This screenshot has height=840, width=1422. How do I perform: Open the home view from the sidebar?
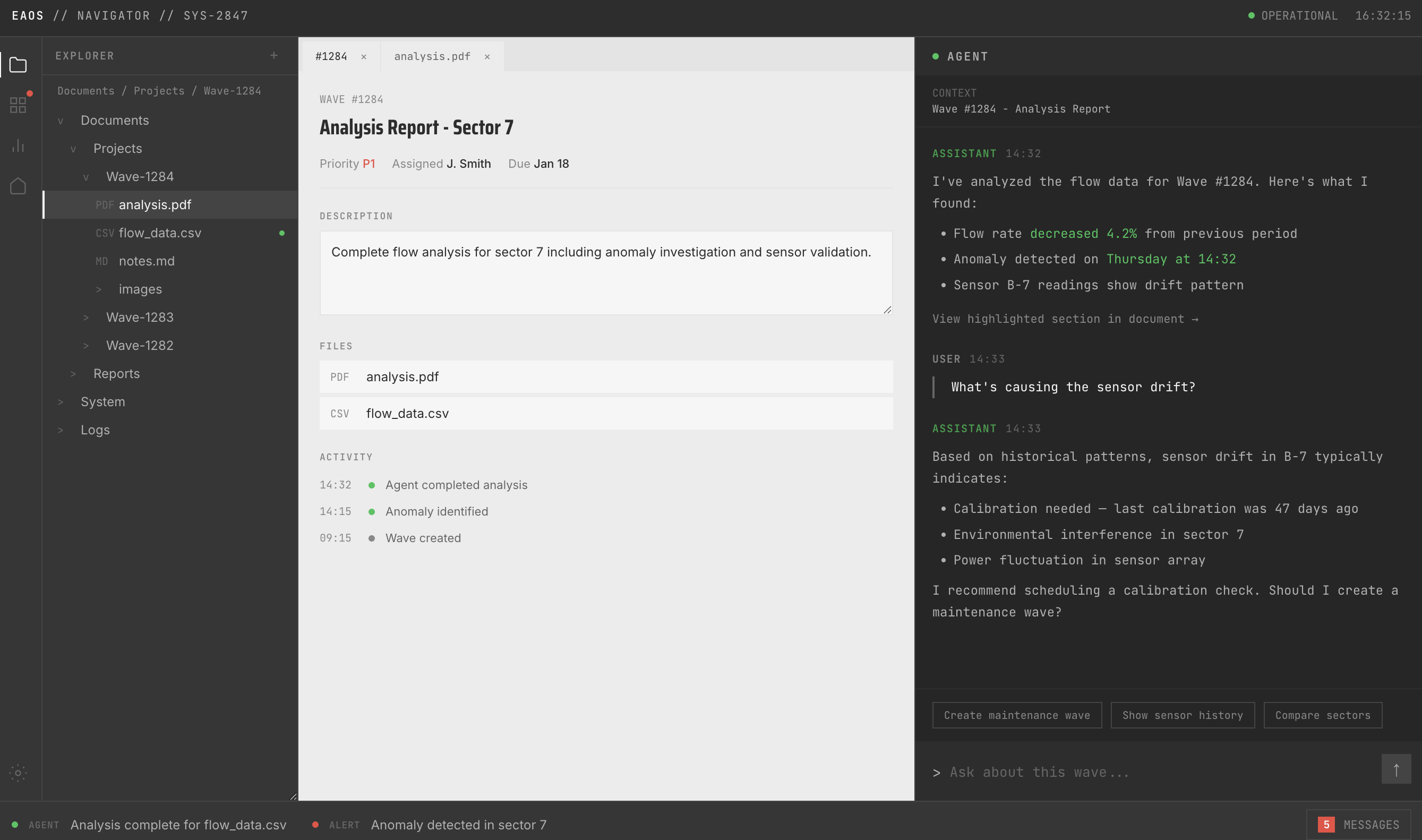(18, 186)
